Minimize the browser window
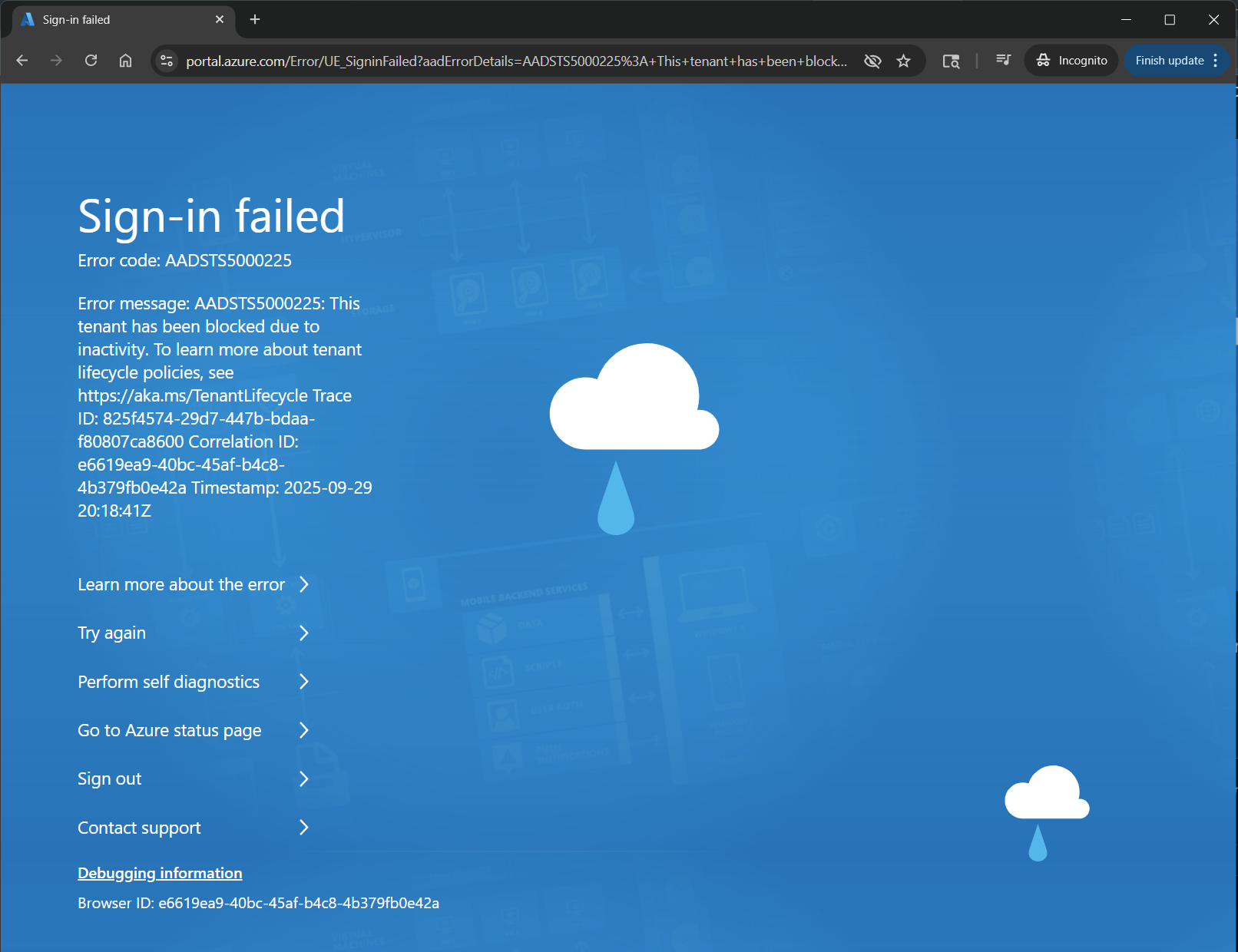The image size is (1238, 952). point(1126,20)
